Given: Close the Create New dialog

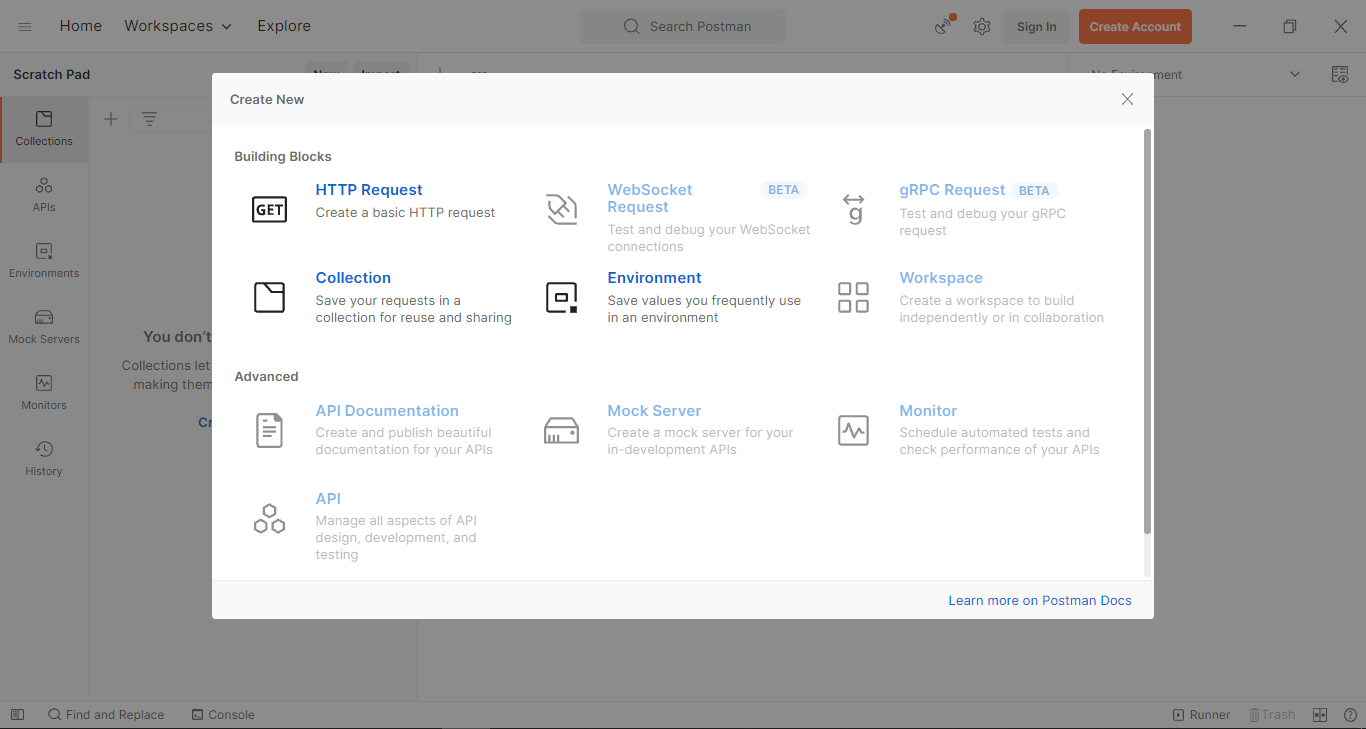Looking at the screenshot, I should (x=1127, y=99).
